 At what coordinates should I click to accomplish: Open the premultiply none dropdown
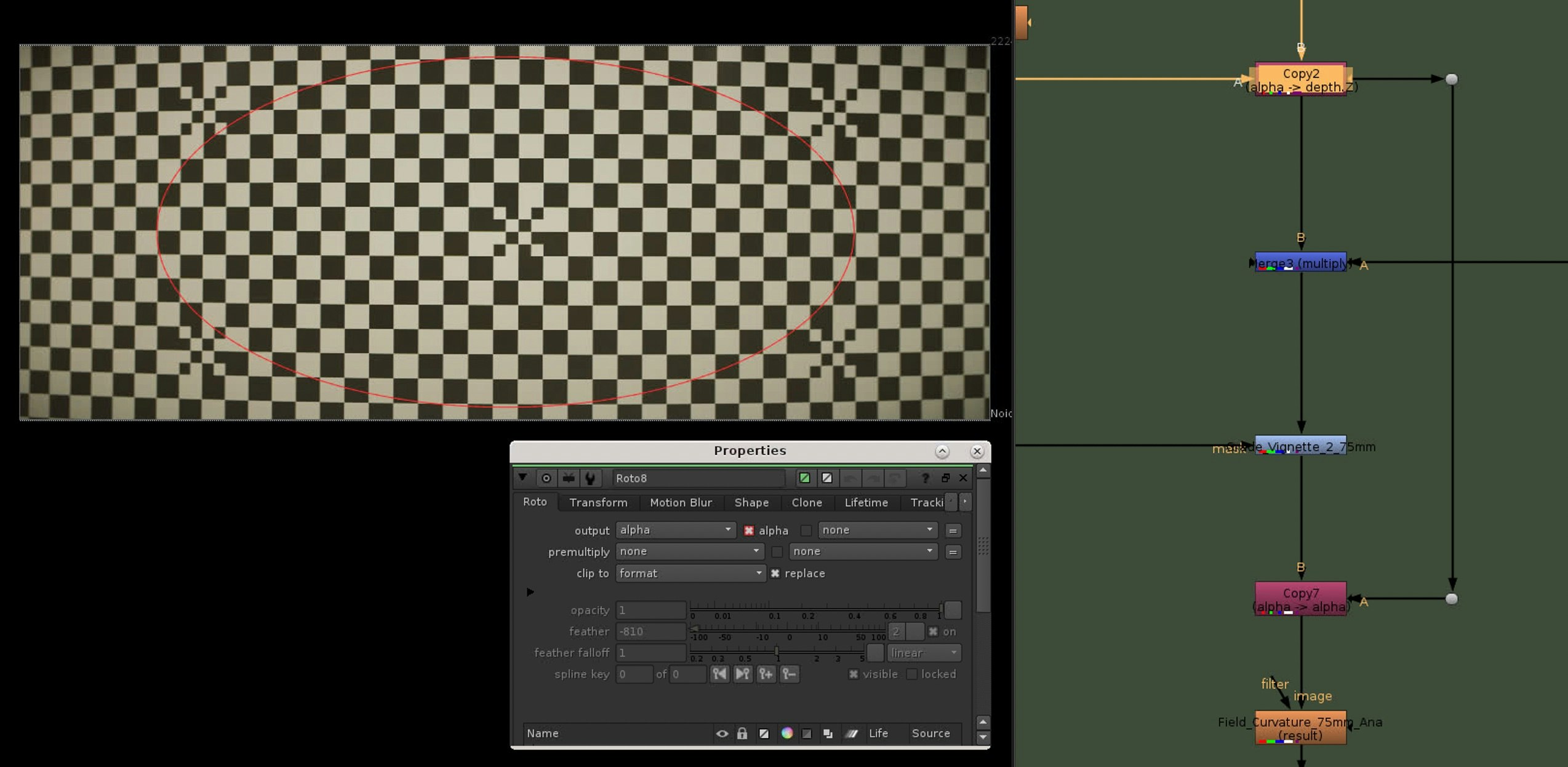tap(689, 552)
